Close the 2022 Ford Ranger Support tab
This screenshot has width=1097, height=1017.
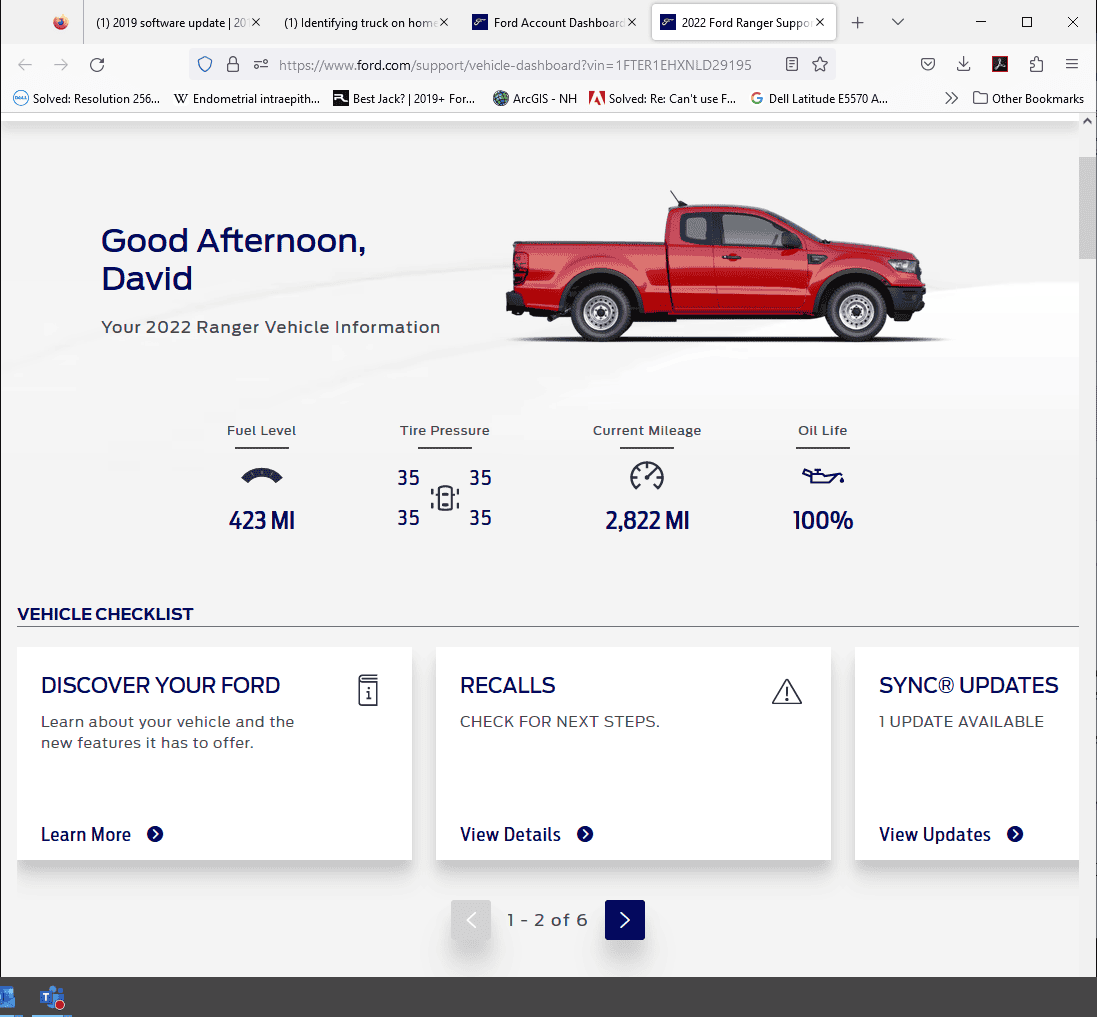click(820, 22)
